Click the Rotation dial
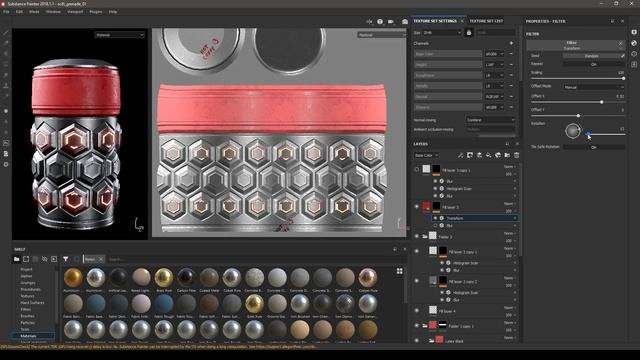 click(x=573, y=131)
